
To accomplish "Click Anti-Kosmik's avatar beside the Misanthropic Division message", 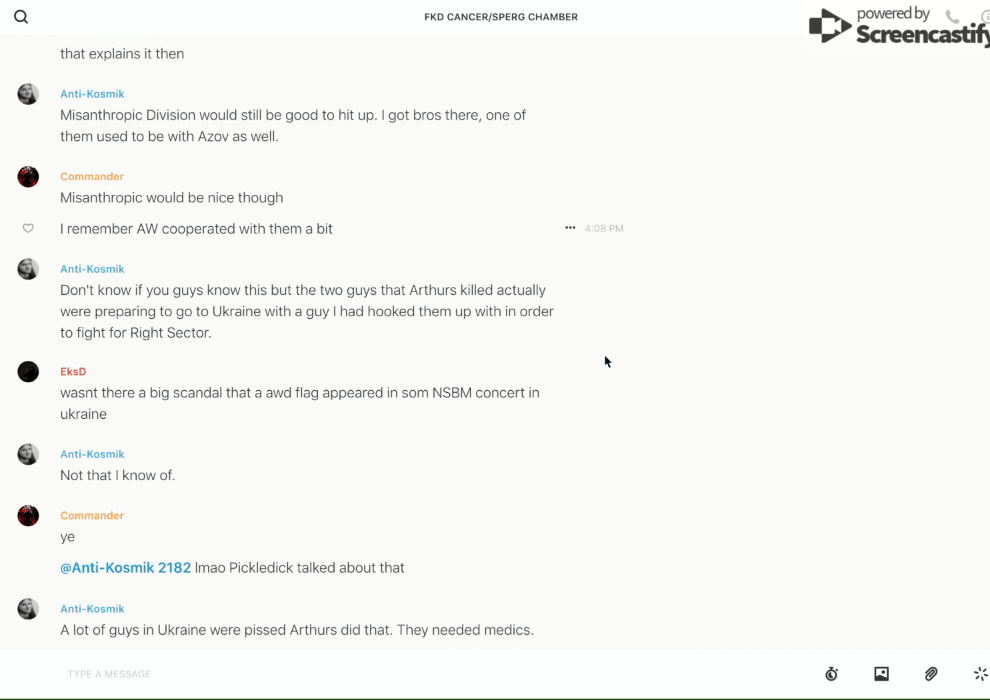I will [x=28, y=94].
